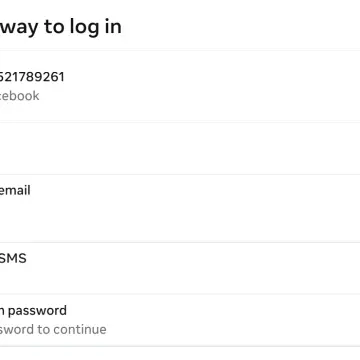Tap the word 'email' in options list
Screen dimensions: 360x360
(x=15, y=191)
